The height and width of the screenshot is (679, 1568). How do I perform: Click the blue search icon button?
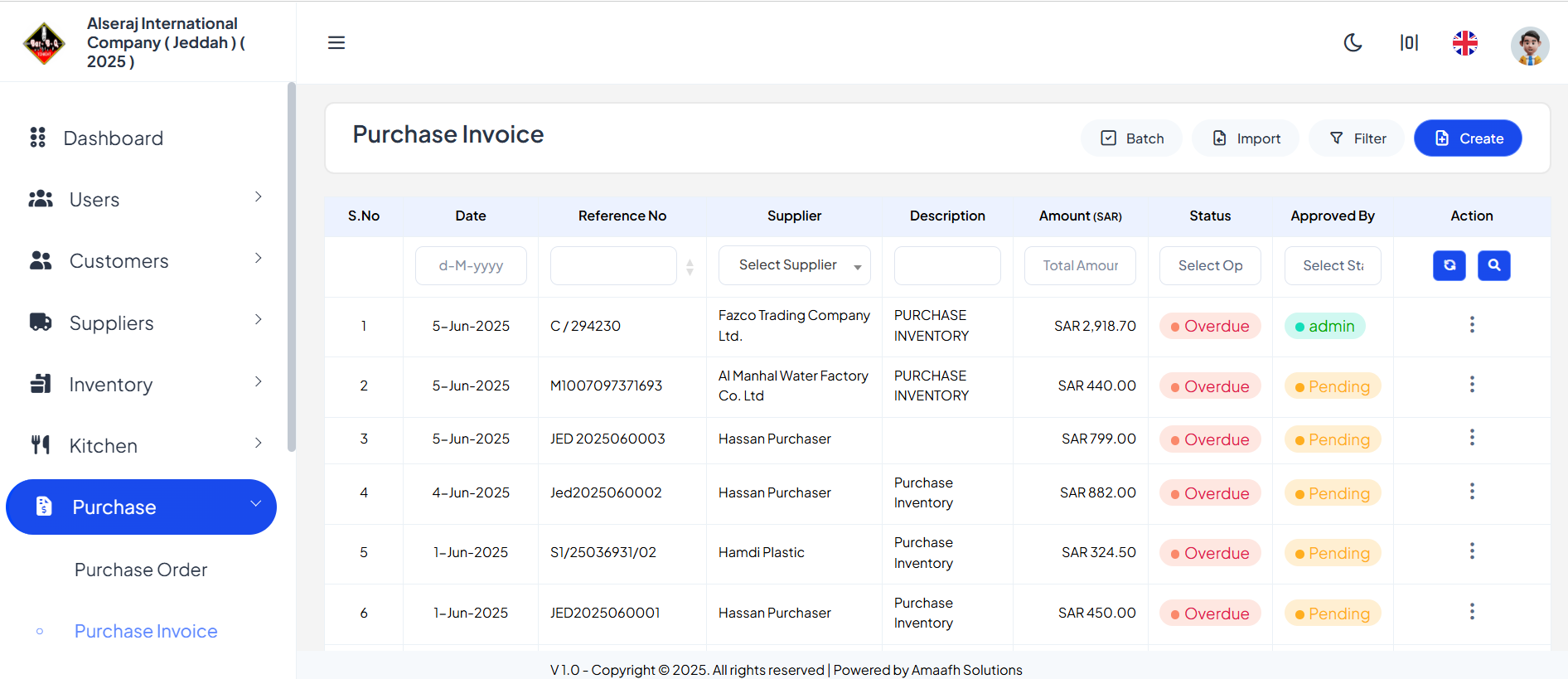click(x=1493, y=265)
